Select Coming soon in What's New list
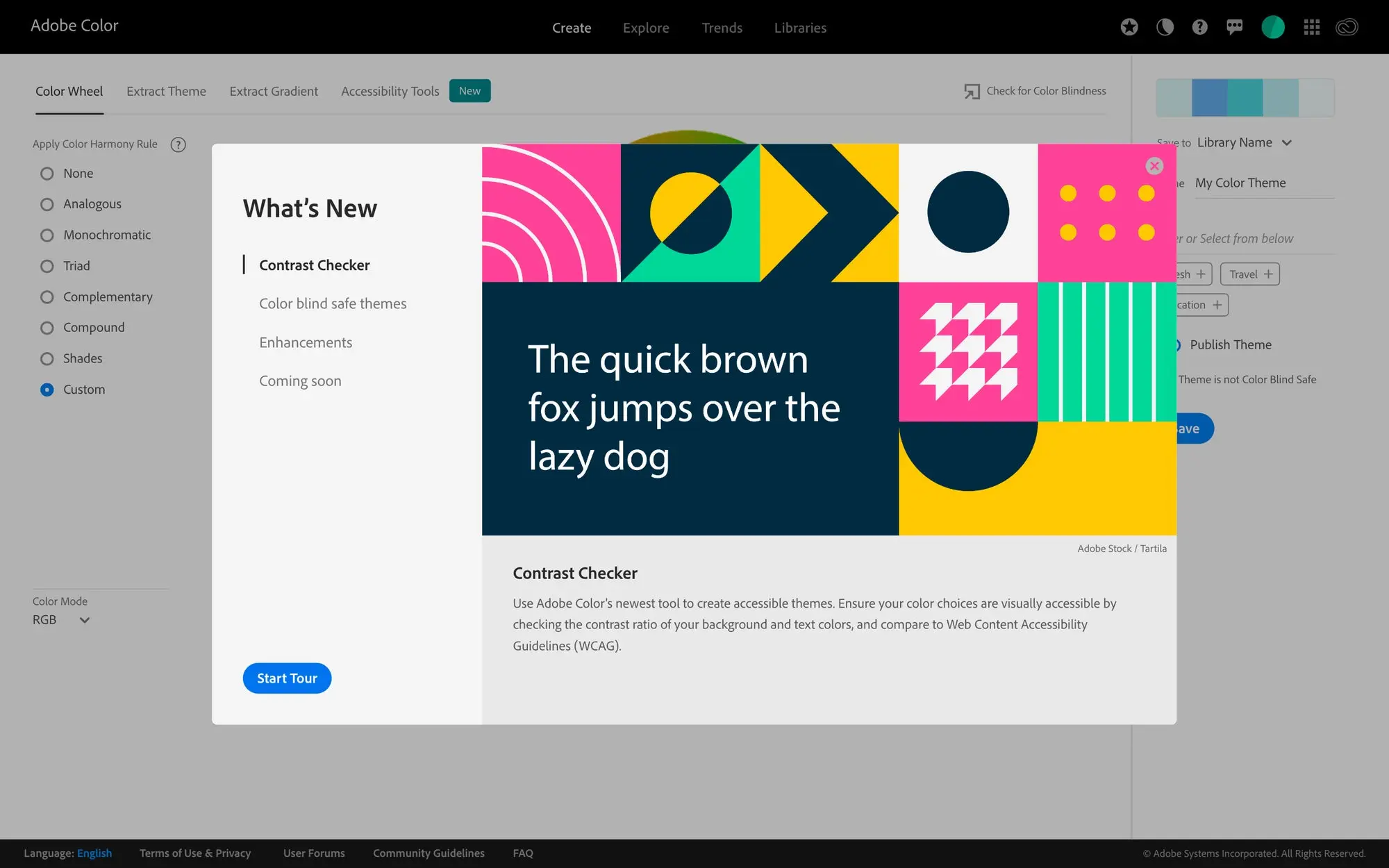Screen dimensions: 1389x868 [300, 381]
